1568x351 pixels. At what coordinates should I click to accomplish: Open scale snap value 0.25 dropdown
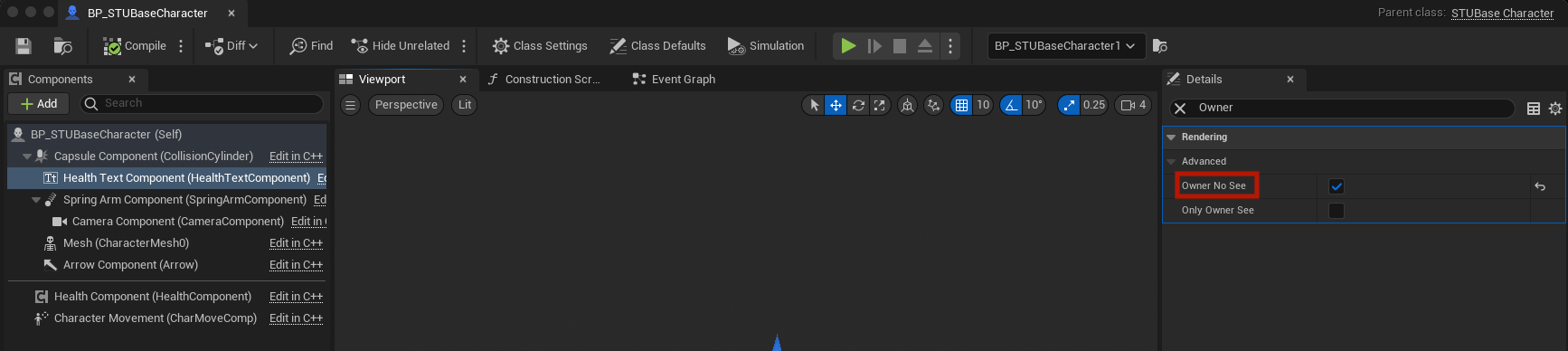tap(1094, 105)
